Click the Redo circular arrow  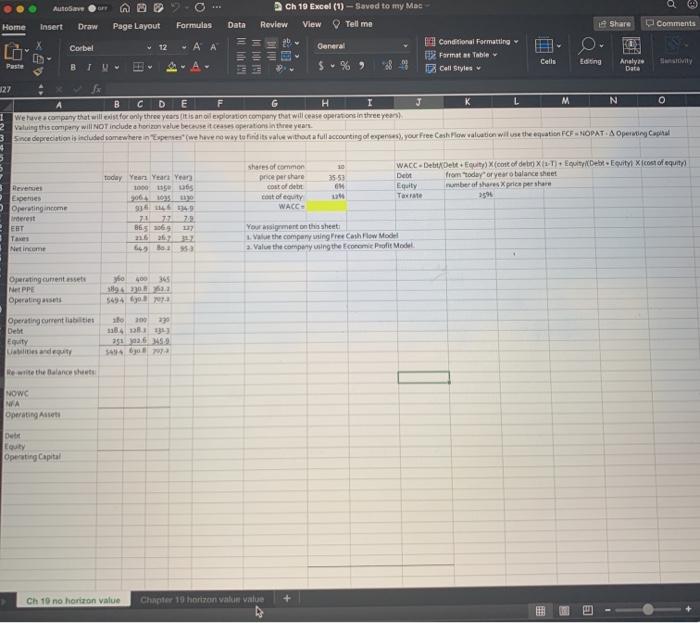(x=200, y=7)
